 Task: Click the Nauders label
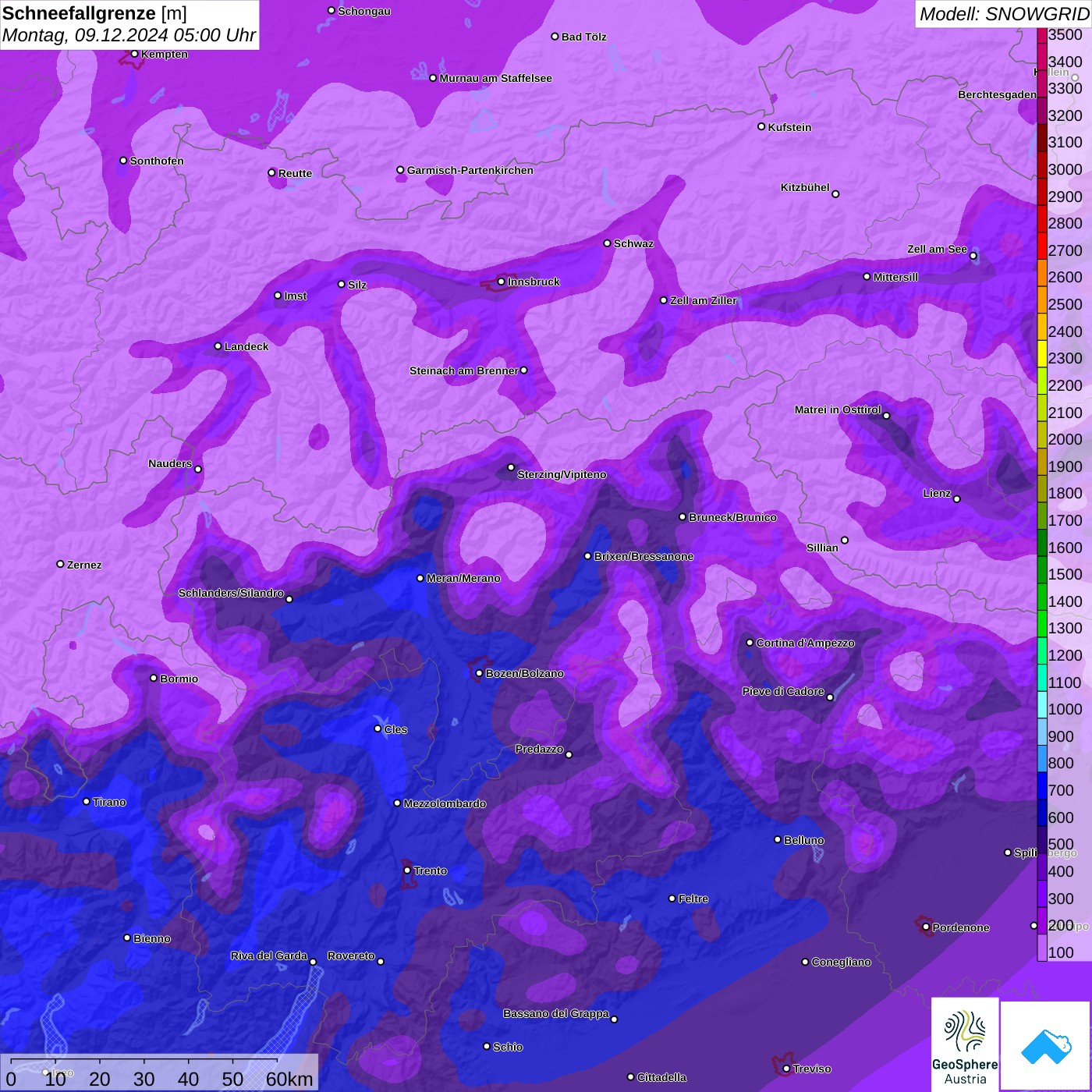click(170, 463)
